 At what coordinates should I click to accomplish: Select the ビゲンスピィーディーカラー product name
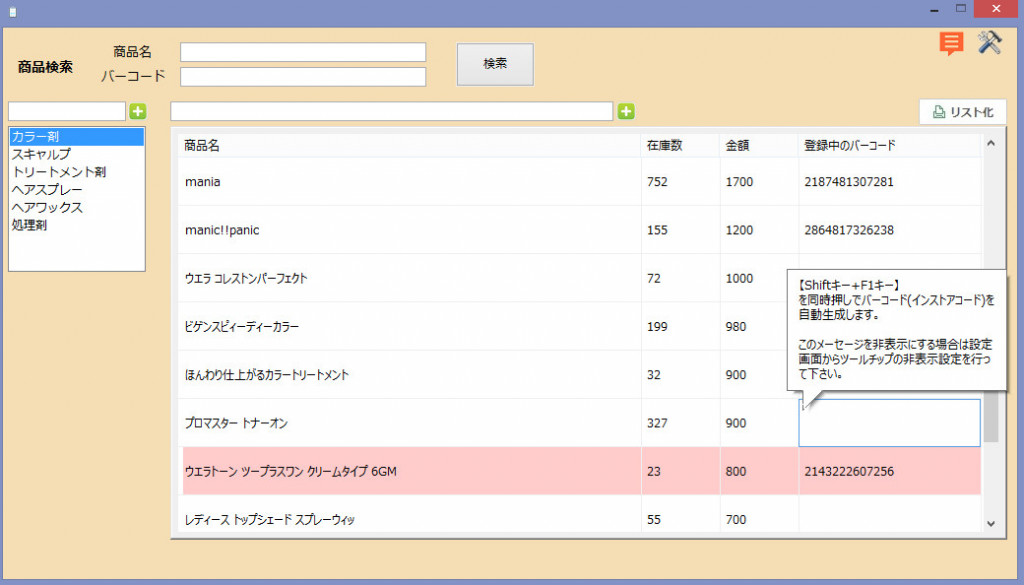[242, 326]
